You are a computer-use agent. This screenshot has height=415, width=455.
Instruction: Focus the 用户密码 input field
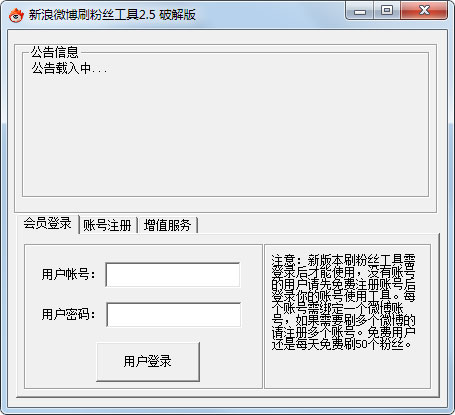pos(173,315)
